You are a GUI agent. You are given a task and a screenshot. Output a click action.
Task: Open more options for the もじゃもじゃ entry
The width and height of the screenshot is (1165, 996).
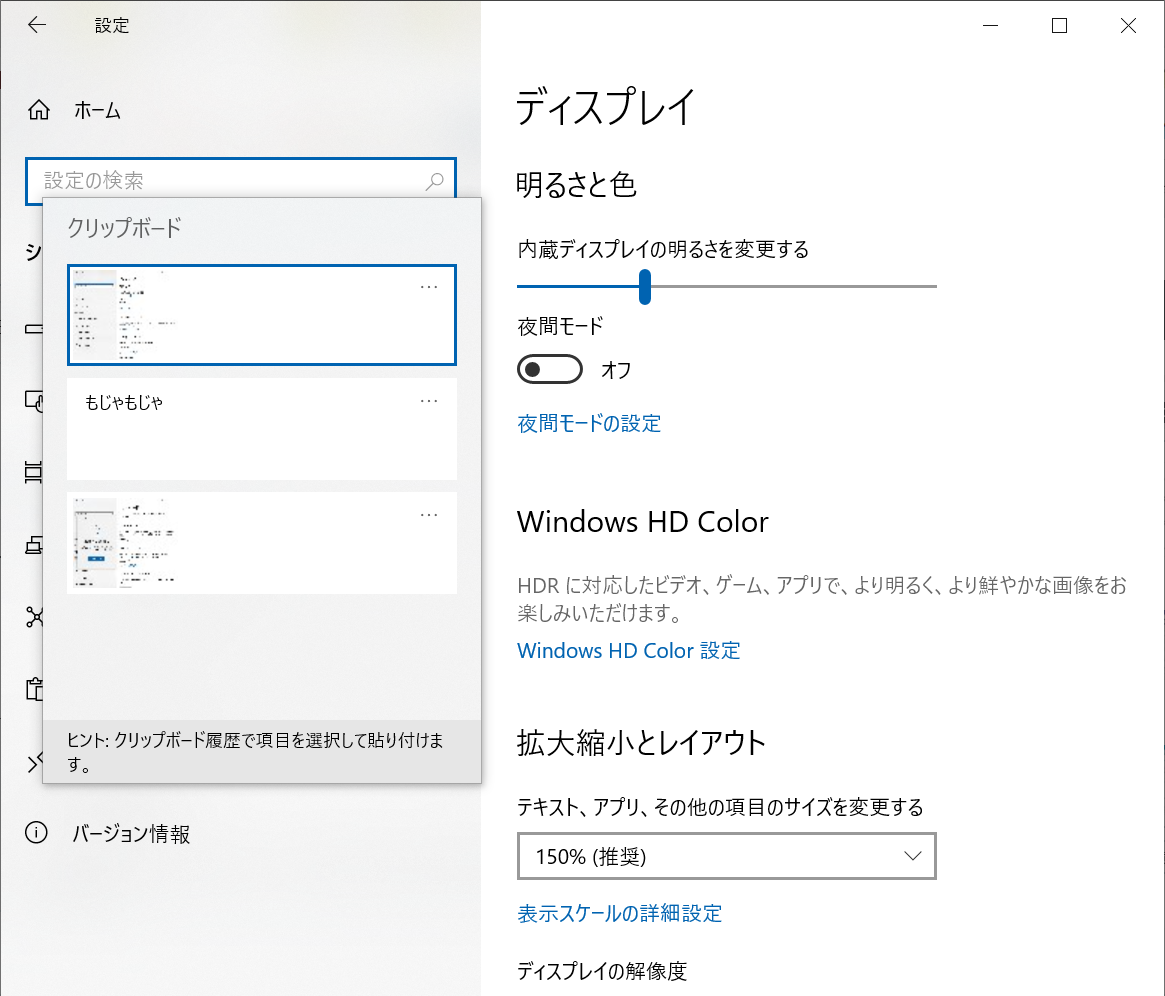429,401
